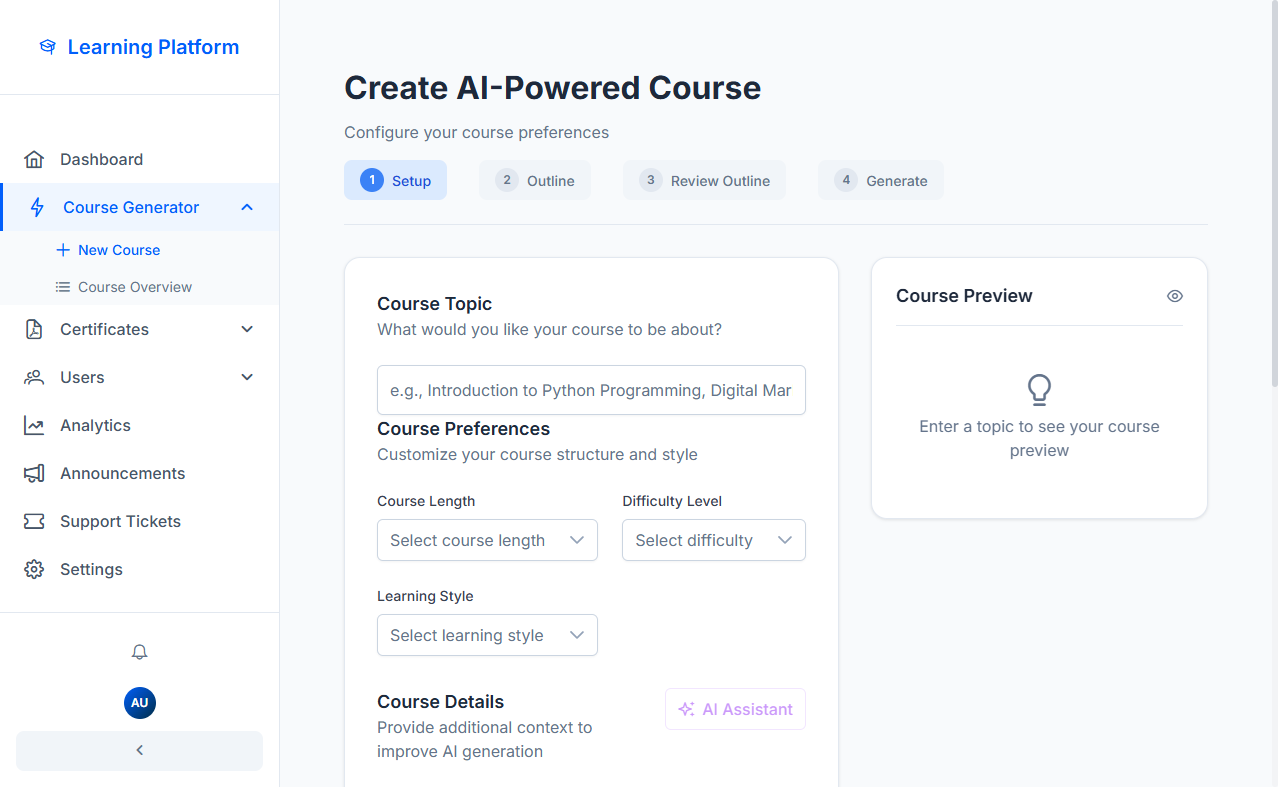Screen dimensions: 1278x787
Task: Open the Difficulty Level dropdown
Action: point(713,540)
